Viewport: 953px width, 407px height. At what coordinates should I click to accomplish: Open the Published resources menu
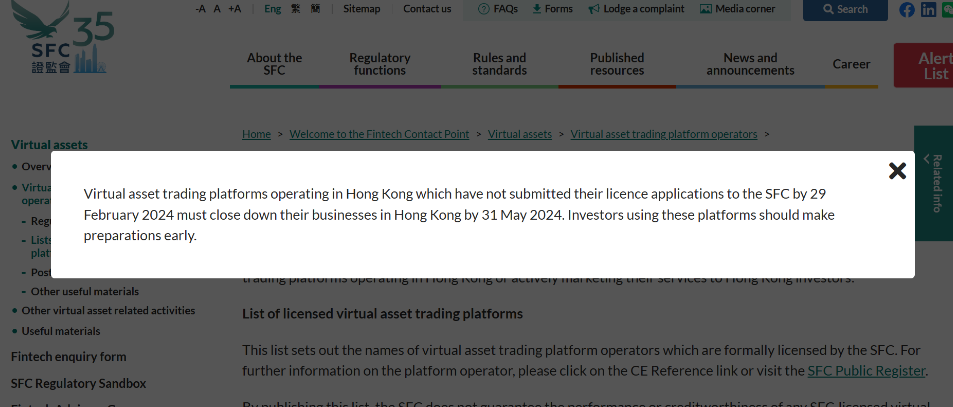click(617, 64)
